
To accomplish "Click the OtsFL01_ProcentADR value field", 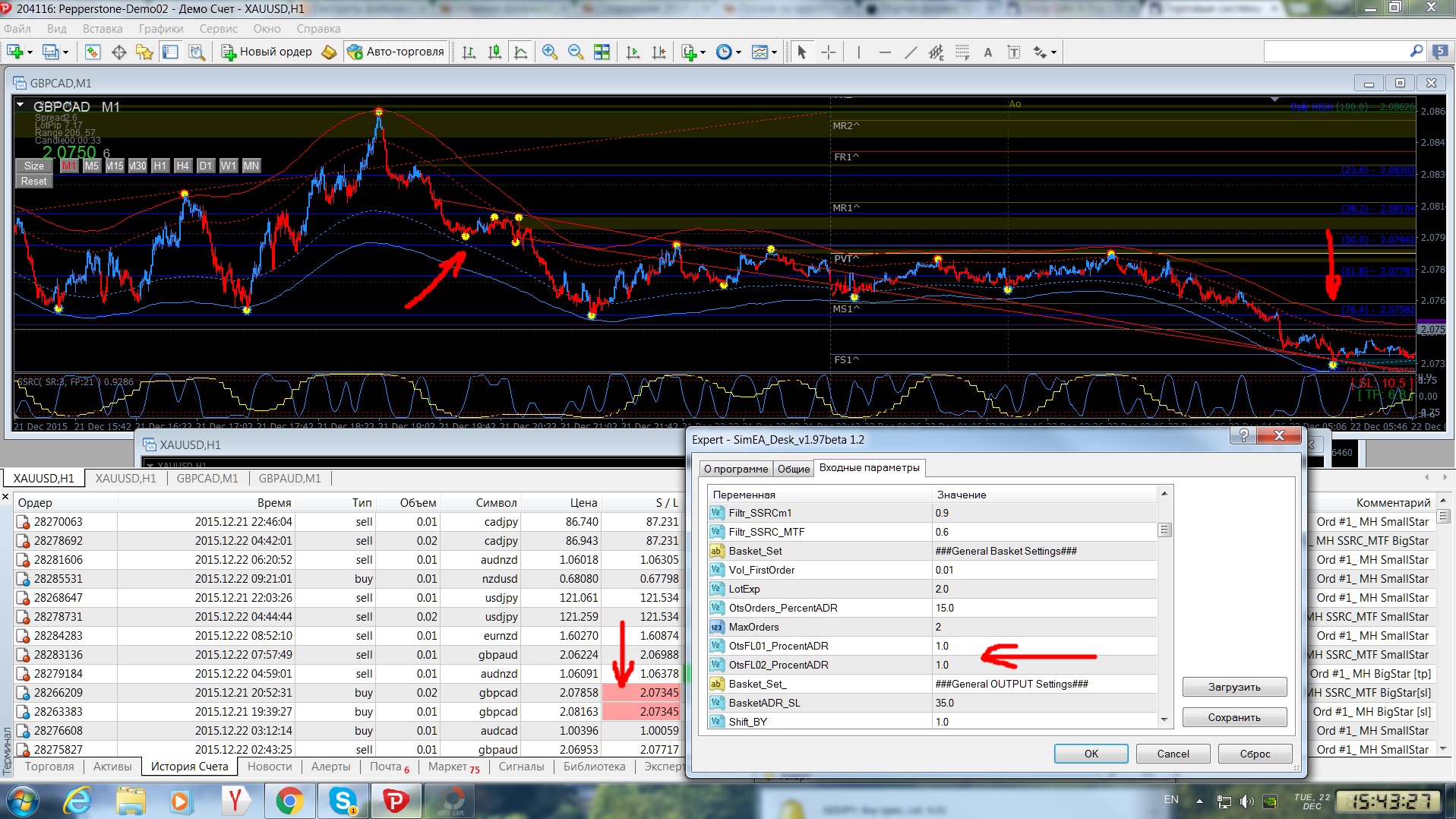I will [x=1044, y=646].
